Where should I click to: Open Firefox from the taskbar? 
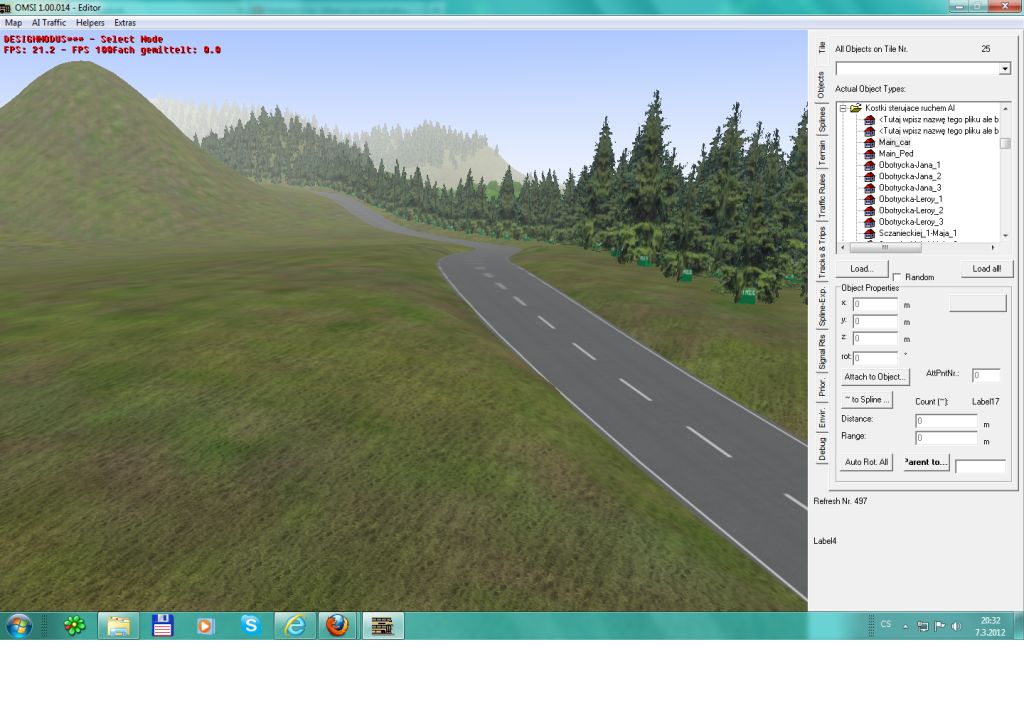[x=337, y=626]
